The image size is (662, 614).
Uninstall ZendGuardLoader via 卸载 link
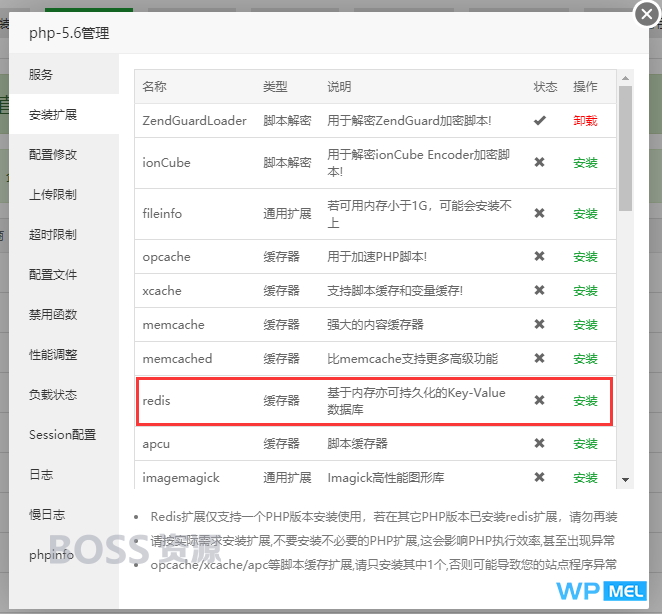click(585, 121)
